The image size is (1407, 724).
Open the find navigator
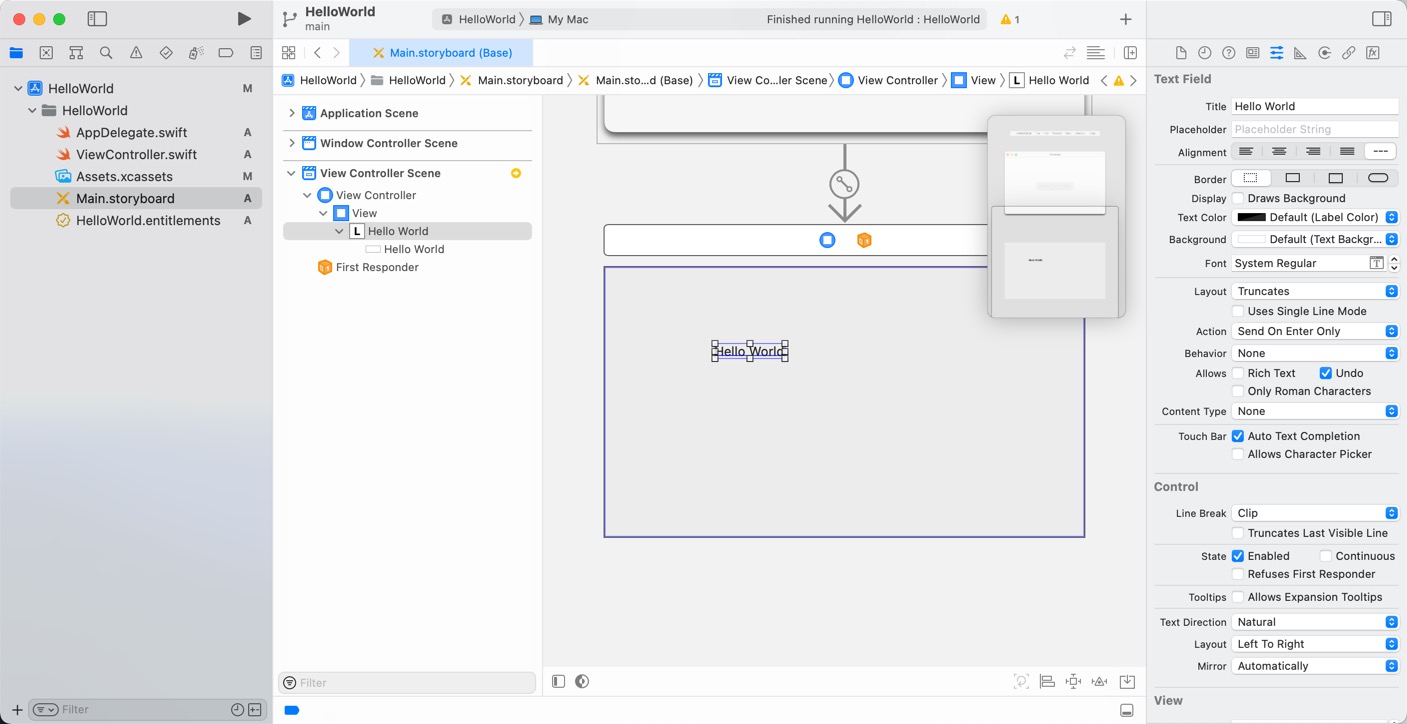(x=106, y=53)
